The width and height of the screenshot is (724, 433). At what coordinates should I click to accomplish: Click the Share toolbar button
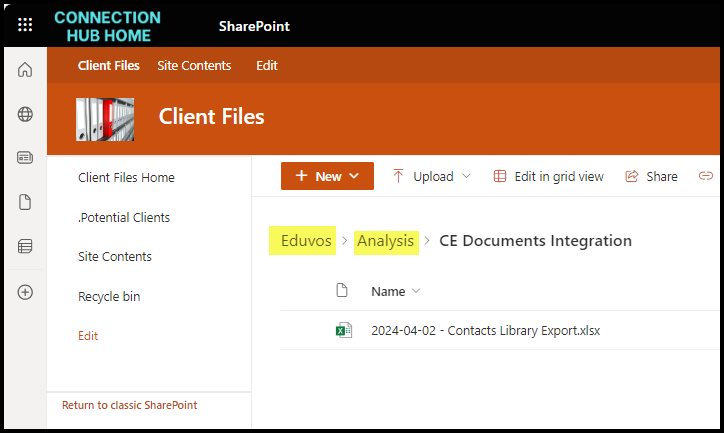click(651, 176)
